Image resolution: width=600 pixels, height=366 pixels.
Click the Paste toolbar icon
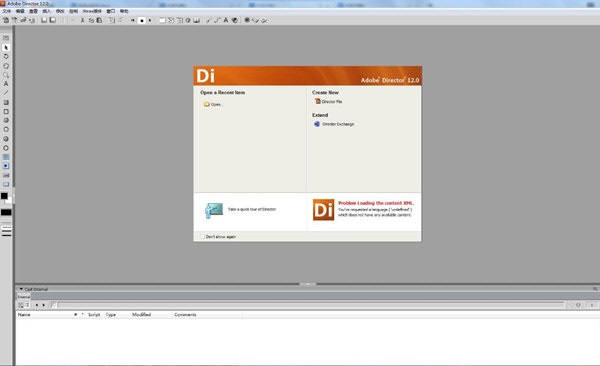point(99,20)
